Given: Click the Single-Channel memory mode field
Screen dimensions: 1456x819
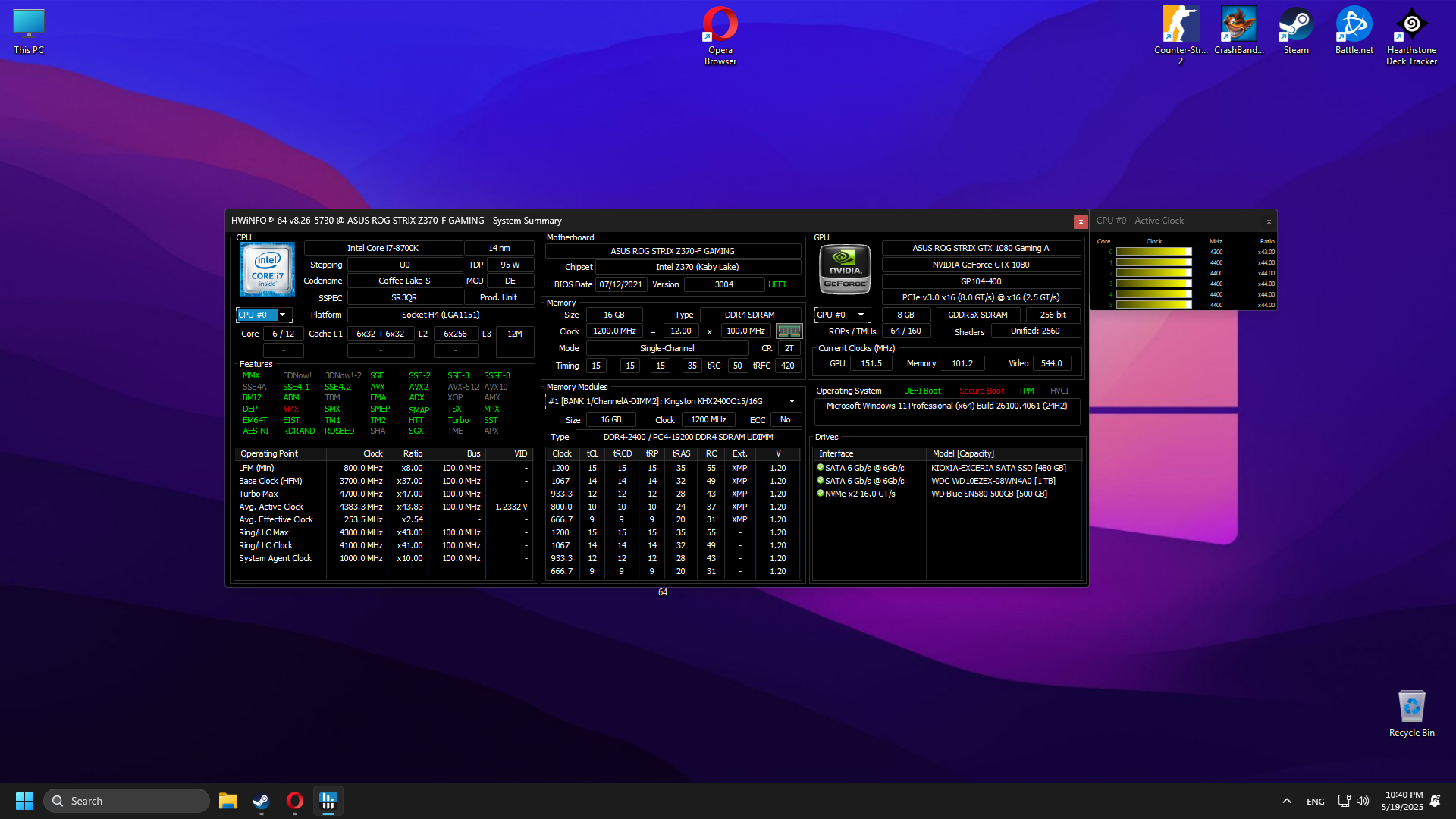Looking at the screenshot, I should point(667,348).
